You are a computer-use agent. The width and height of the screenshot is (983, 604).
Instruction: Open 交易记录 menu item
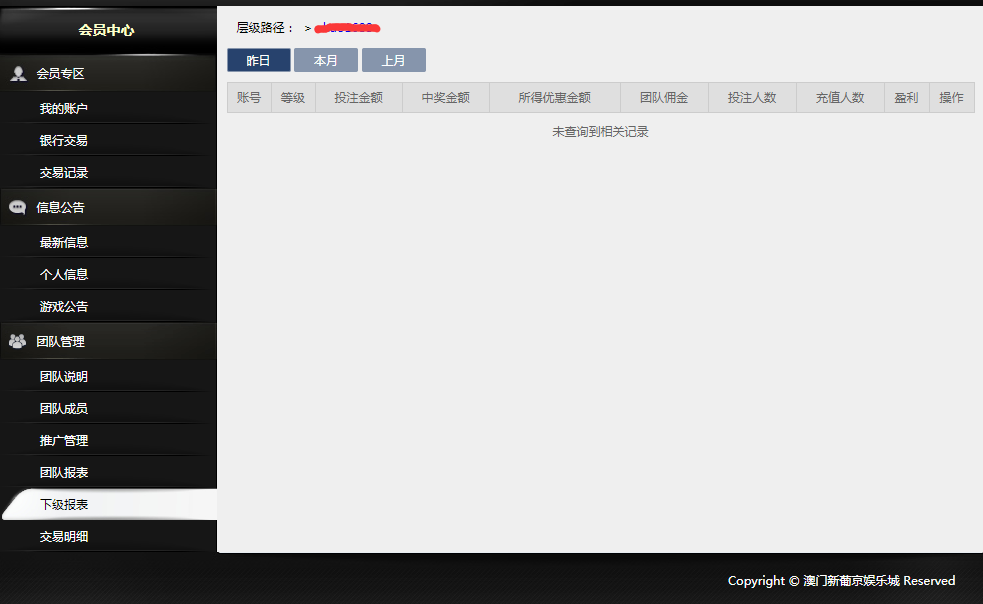pyautogui.click(x=64, y=172)
